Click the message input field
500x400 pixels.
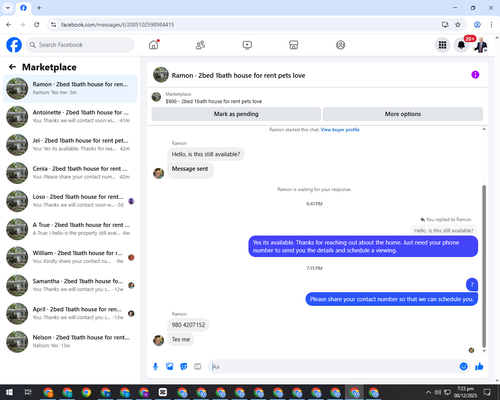coord(333,367)
